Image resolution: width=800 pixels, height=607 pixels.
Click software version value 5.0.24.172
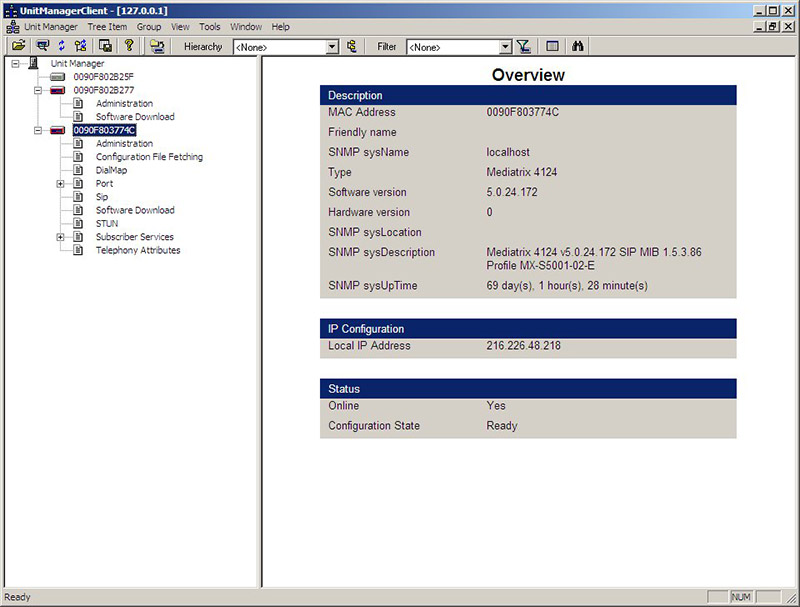tap(512, 192)
